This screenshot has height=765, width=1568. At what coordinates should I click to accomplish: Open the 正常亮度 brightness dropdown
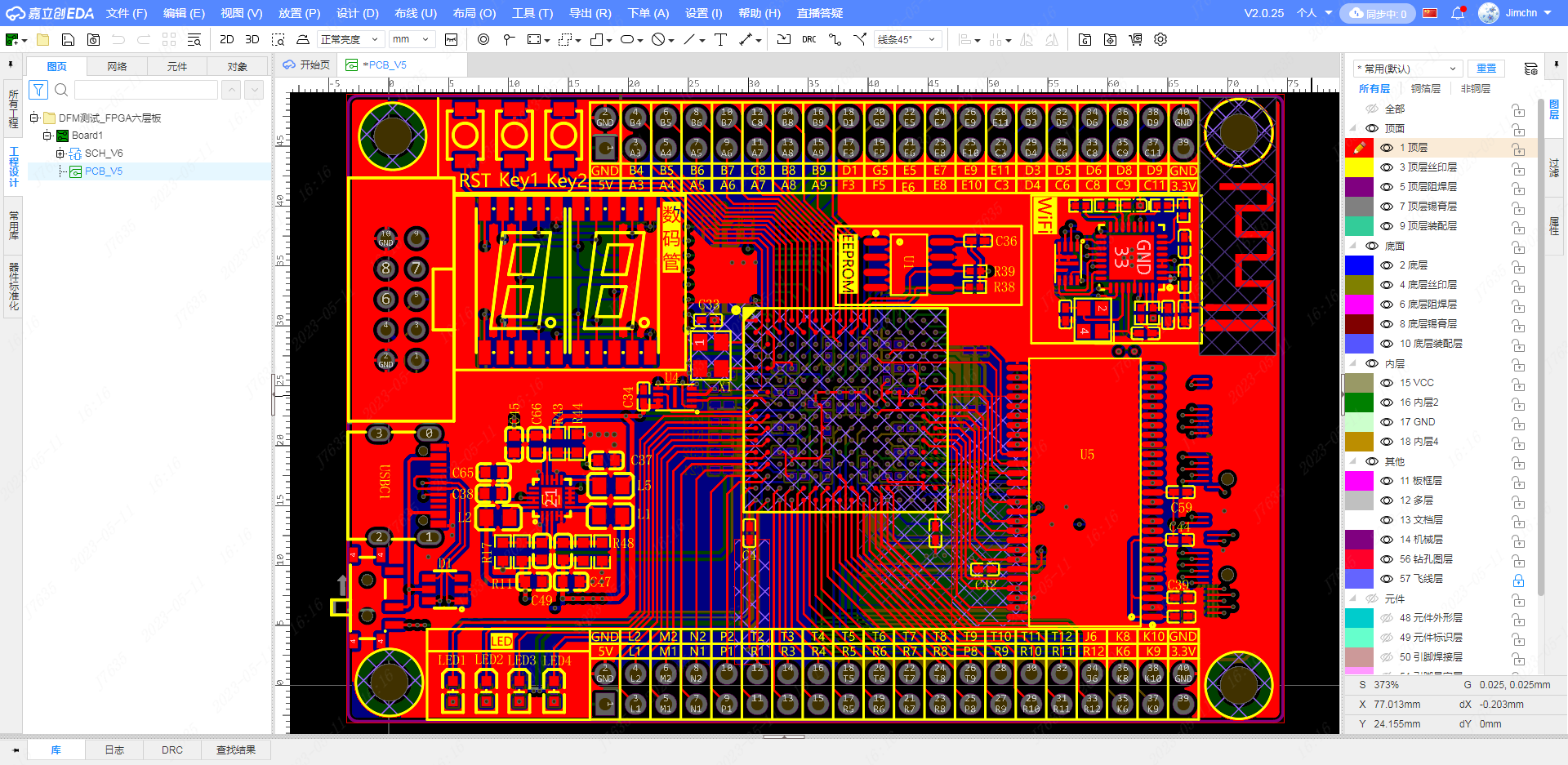point(350,39)
